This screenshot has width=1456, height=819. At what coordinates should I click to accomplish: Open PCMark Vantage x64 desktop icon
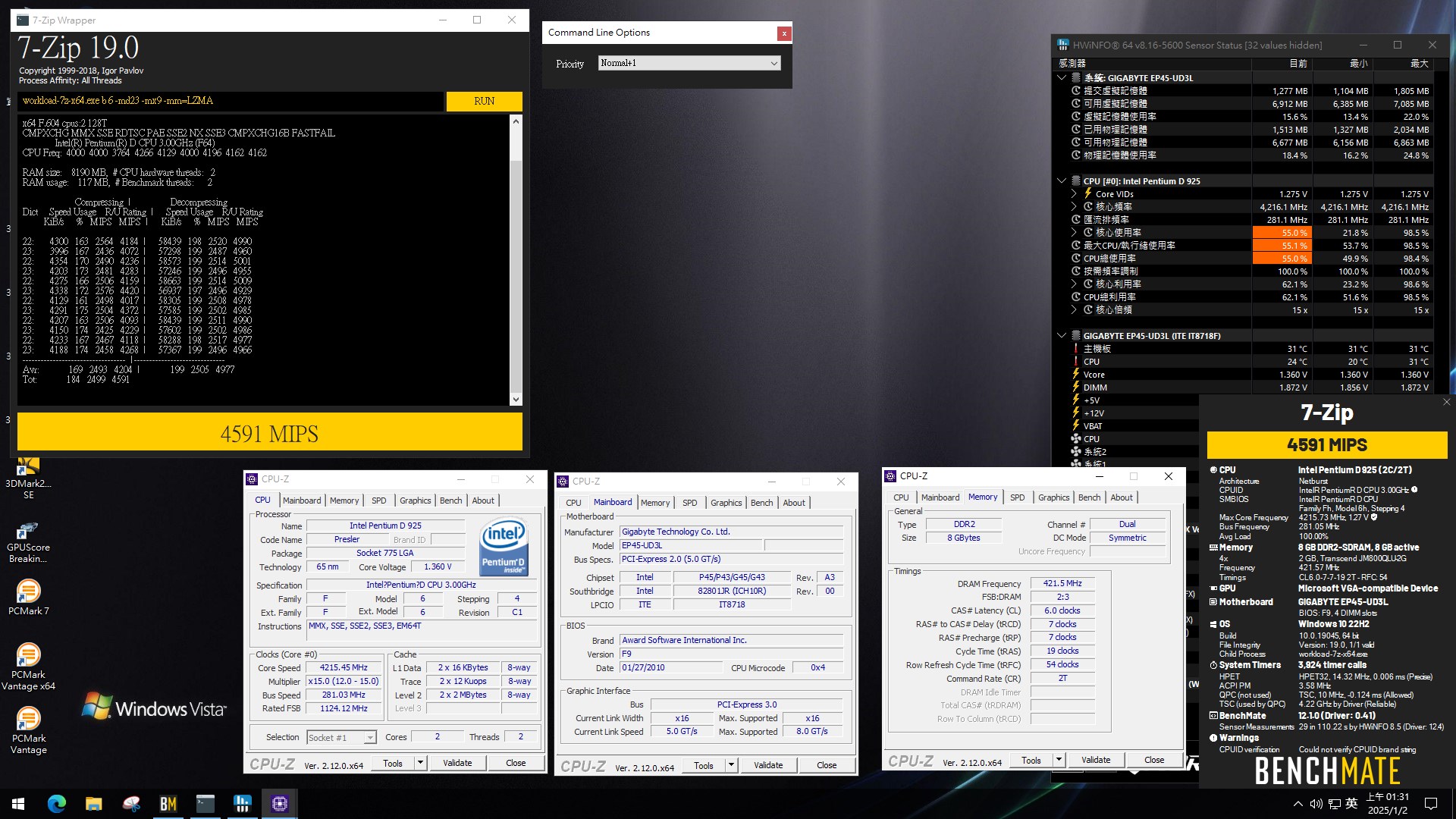[x=28, y=667]
